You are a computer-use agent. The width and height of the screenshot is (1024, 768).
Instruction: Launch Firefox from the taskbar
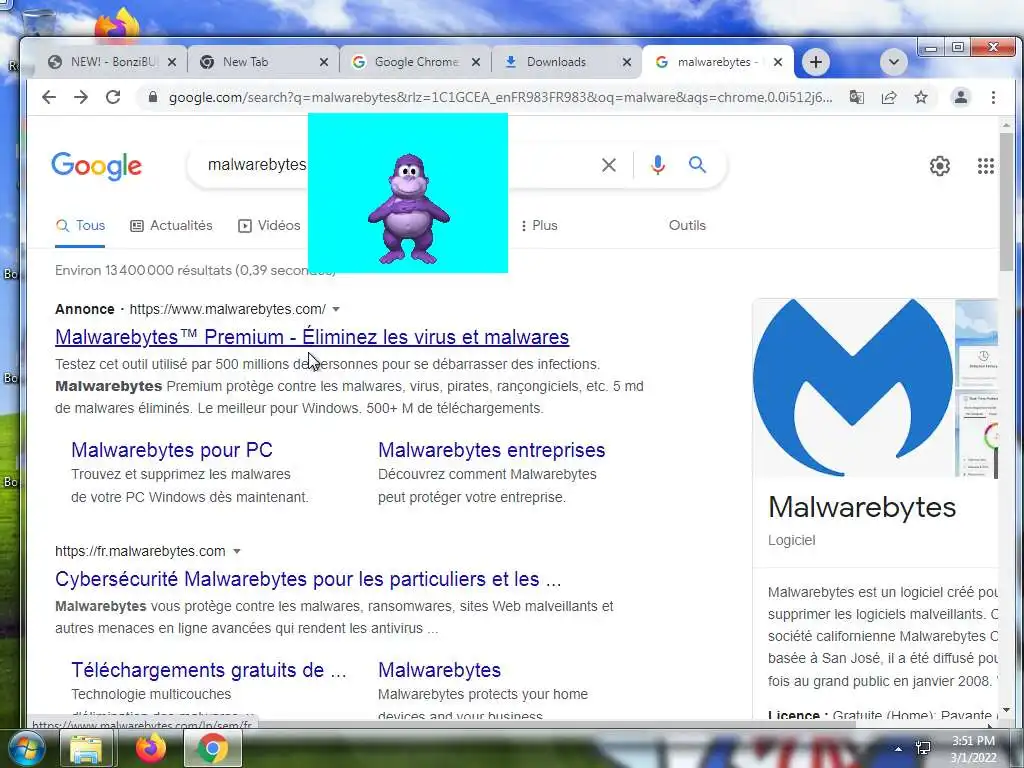tap(151, 748)
